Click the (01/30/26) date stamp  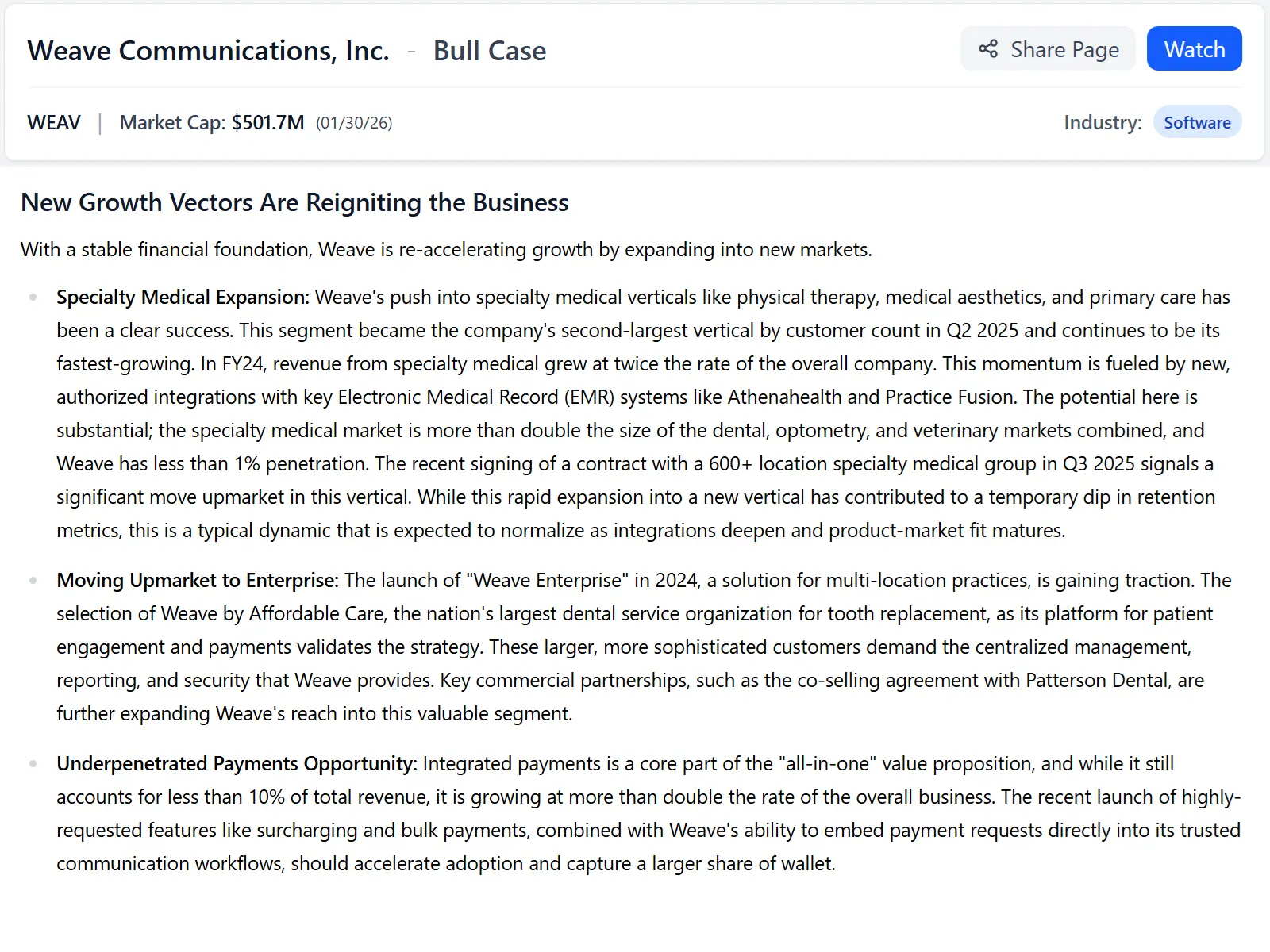click(354, 123)
